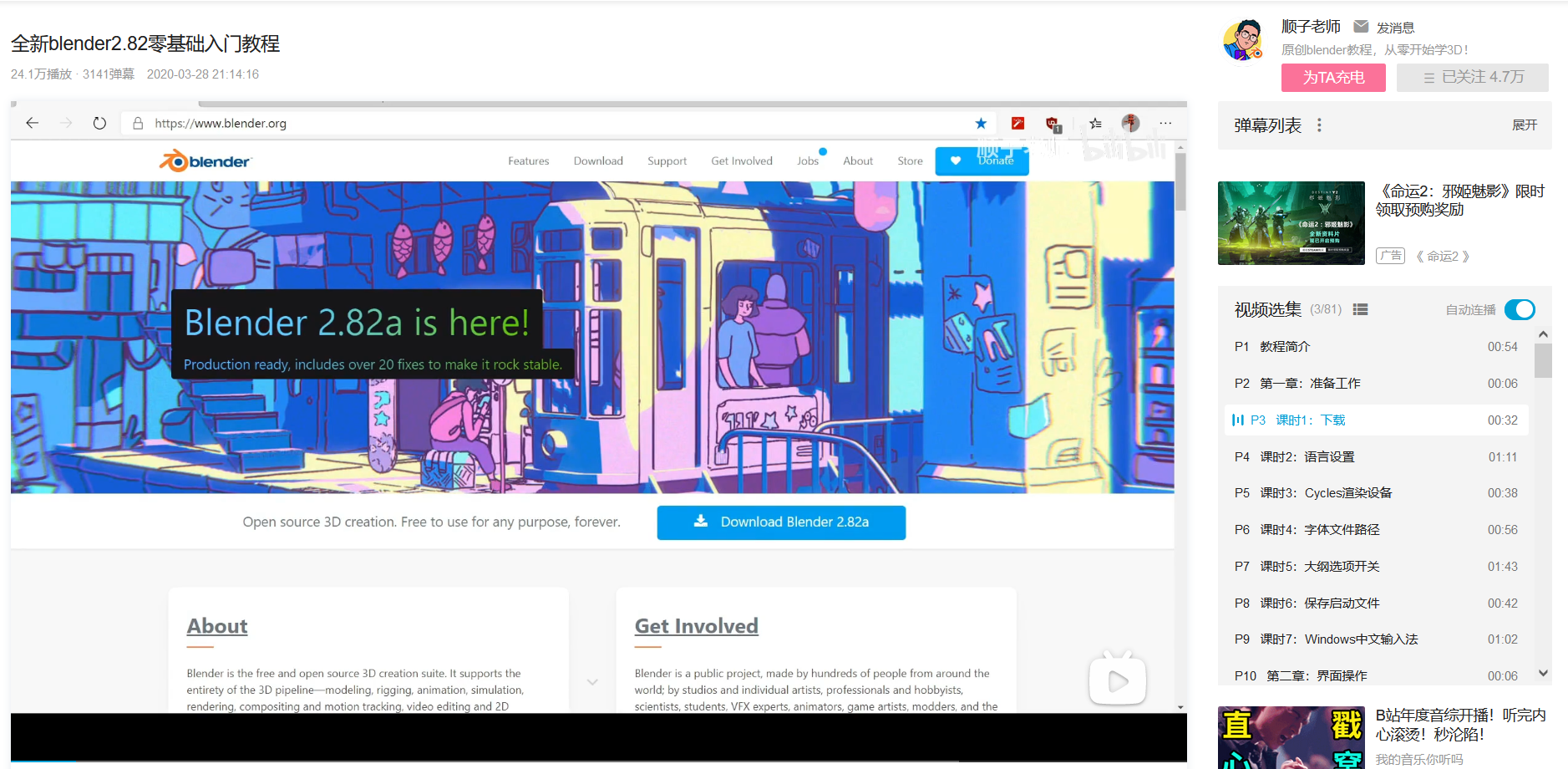This screenshot has height=769, width=1568.
Task: Select P2 第一章：准备工作 episode
Action: point(1376,384)
